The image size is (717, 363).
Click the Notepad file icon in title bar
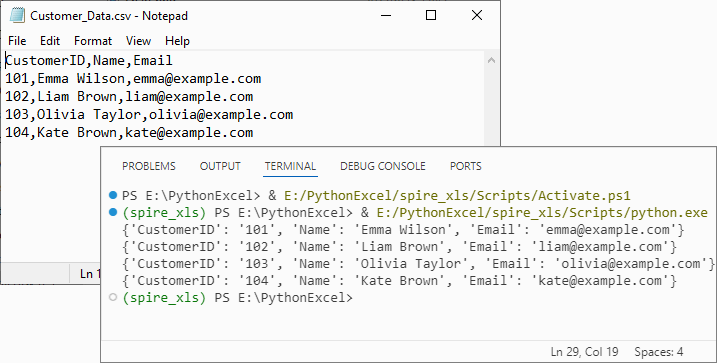pyautogui.click(x=17, y=16)
